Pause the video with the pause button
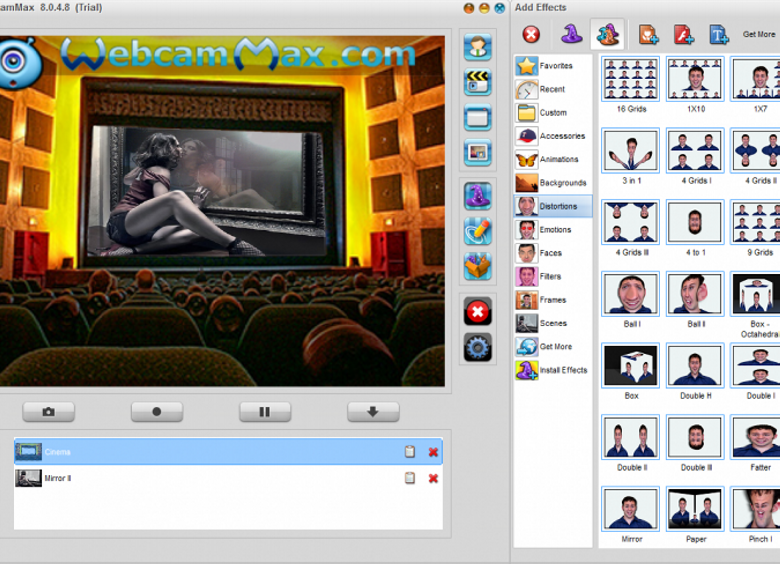Screen dimensions: 780x564 (265, 412)
